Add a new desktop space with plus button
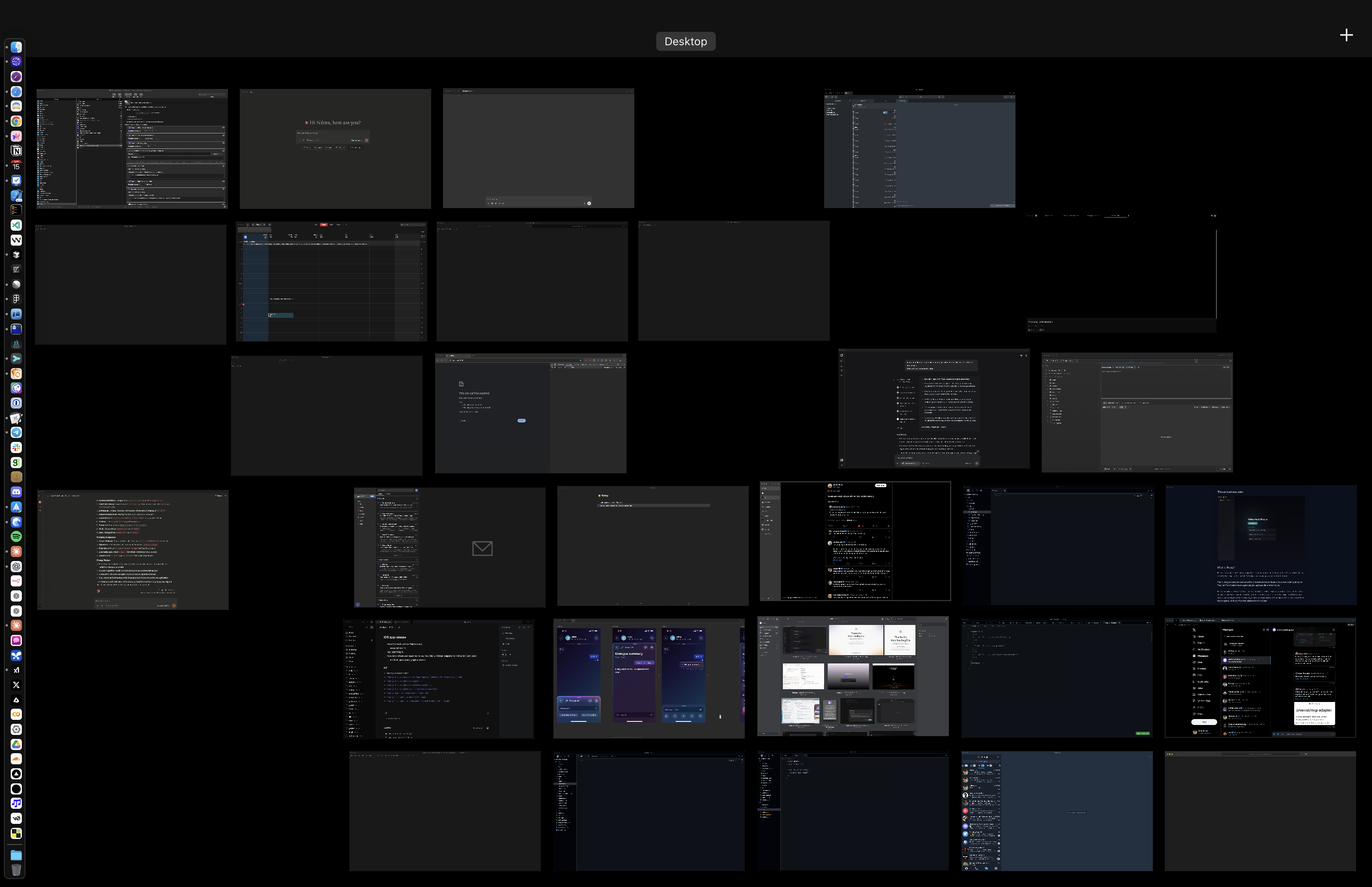 [x=1346, y=35]
